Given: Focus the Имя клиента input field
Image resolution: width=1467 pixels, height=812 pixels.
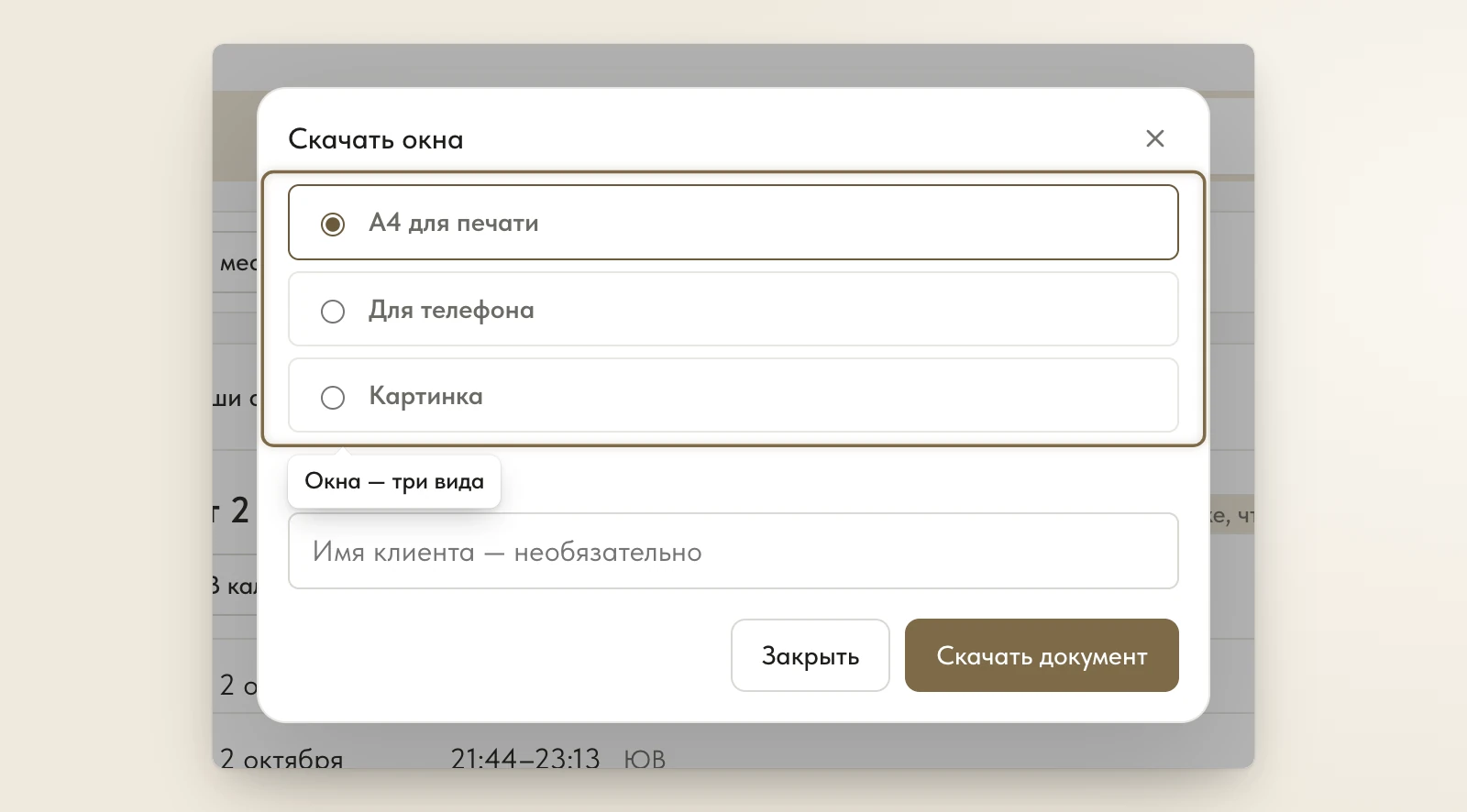Looking at the screenshot, I should pyautogui.click(x=733, y=551).
